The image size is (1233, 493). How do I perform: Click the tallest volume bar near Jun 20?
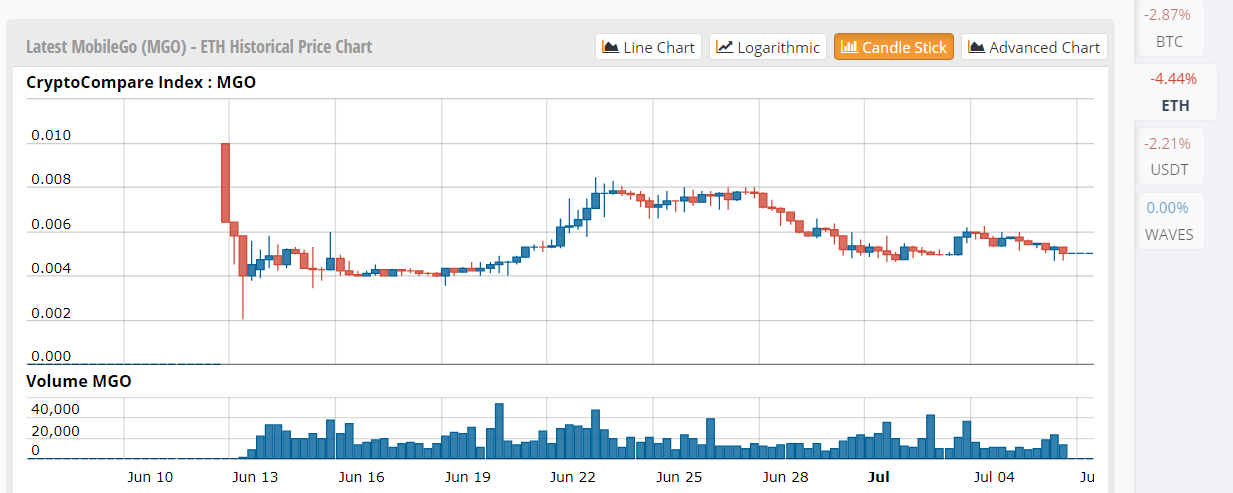point(499,431)
